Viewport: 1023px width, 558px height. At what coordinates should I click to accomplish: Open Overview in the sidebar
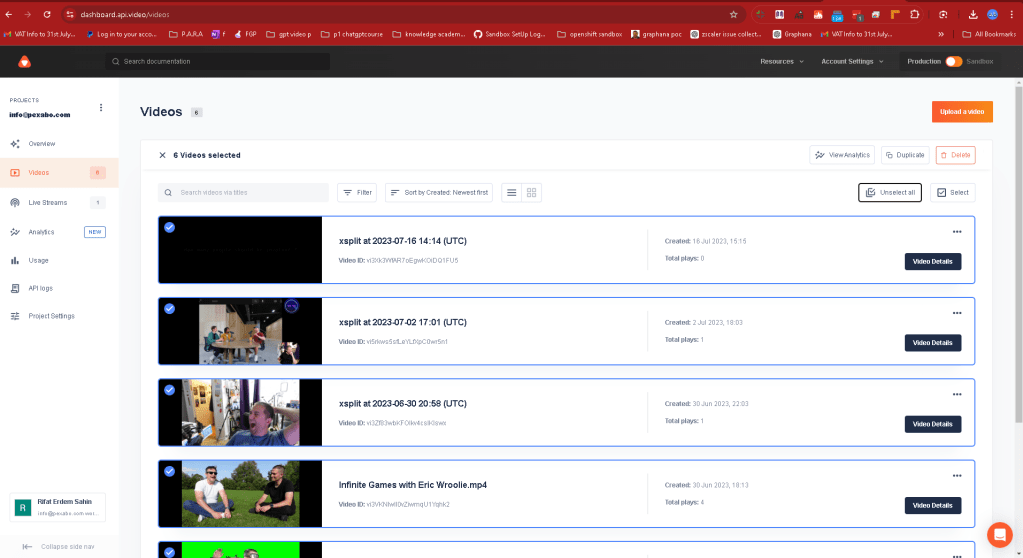[x=59, y=144]
